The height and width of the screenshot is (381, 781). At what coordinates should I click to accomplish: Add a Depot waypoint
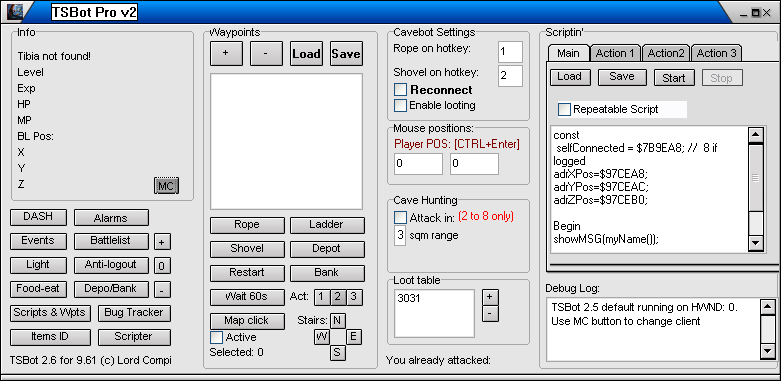pos(327,249)
